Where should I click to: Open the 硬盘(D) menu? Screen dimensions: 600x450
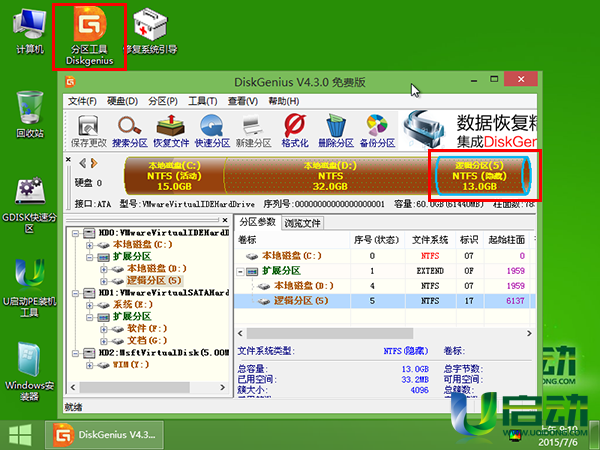pyautogui.click(x=122, y=101)
